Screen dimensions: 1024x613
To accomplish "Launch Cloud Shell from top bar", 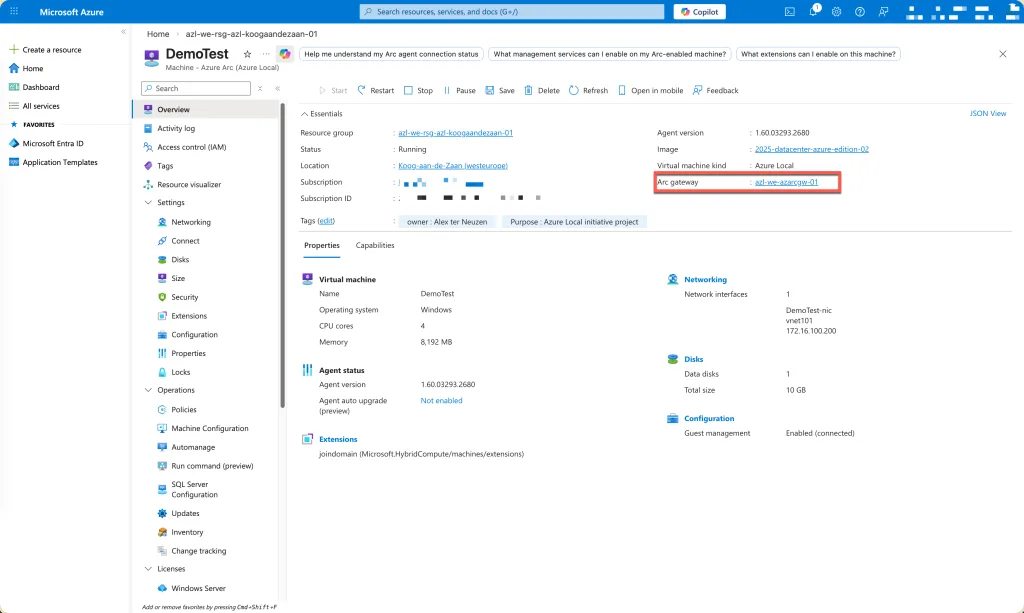I will 790,12.
